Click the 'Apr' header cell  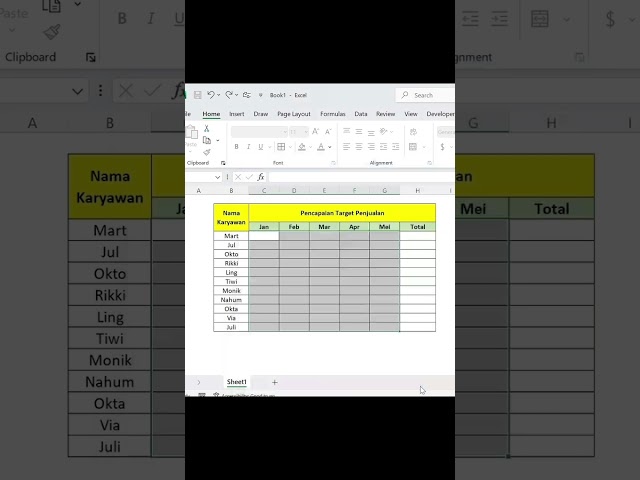tap(354, 227)
